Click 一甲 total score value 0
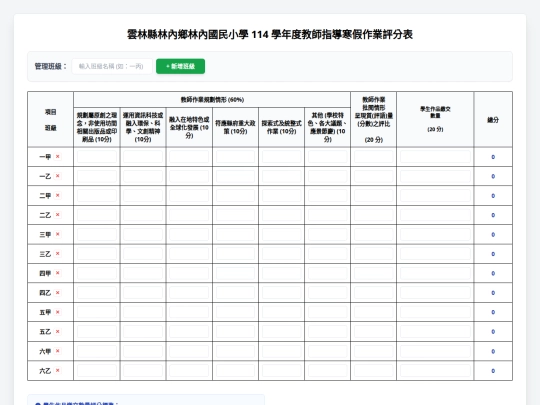Viewport: 540px width, 405px height. click(493, 157)
